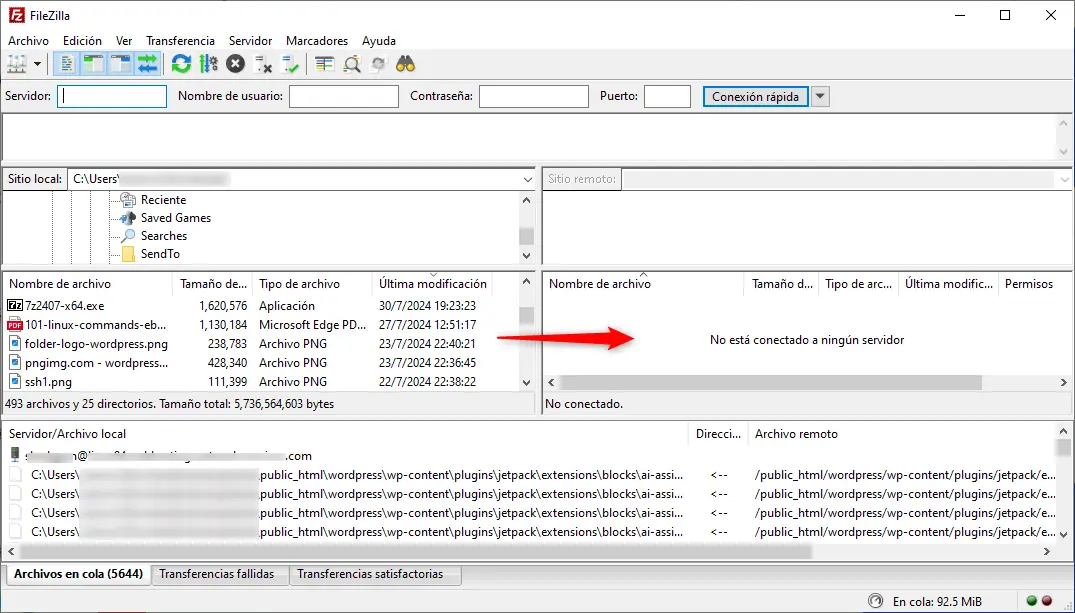Sort local files by Nombre de archivo
The image size is (1075, 613).
88,284
